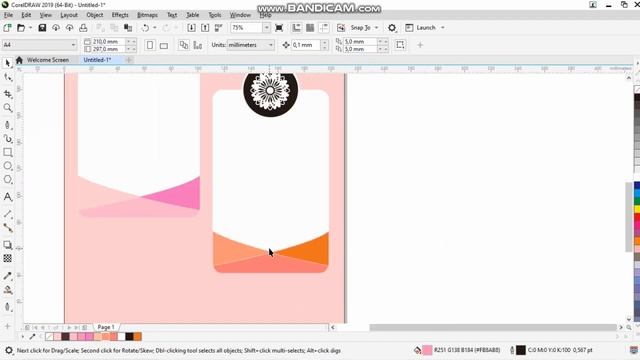Click the Export icon
This screenshot has width=640, height=360.
click(205, 28)
